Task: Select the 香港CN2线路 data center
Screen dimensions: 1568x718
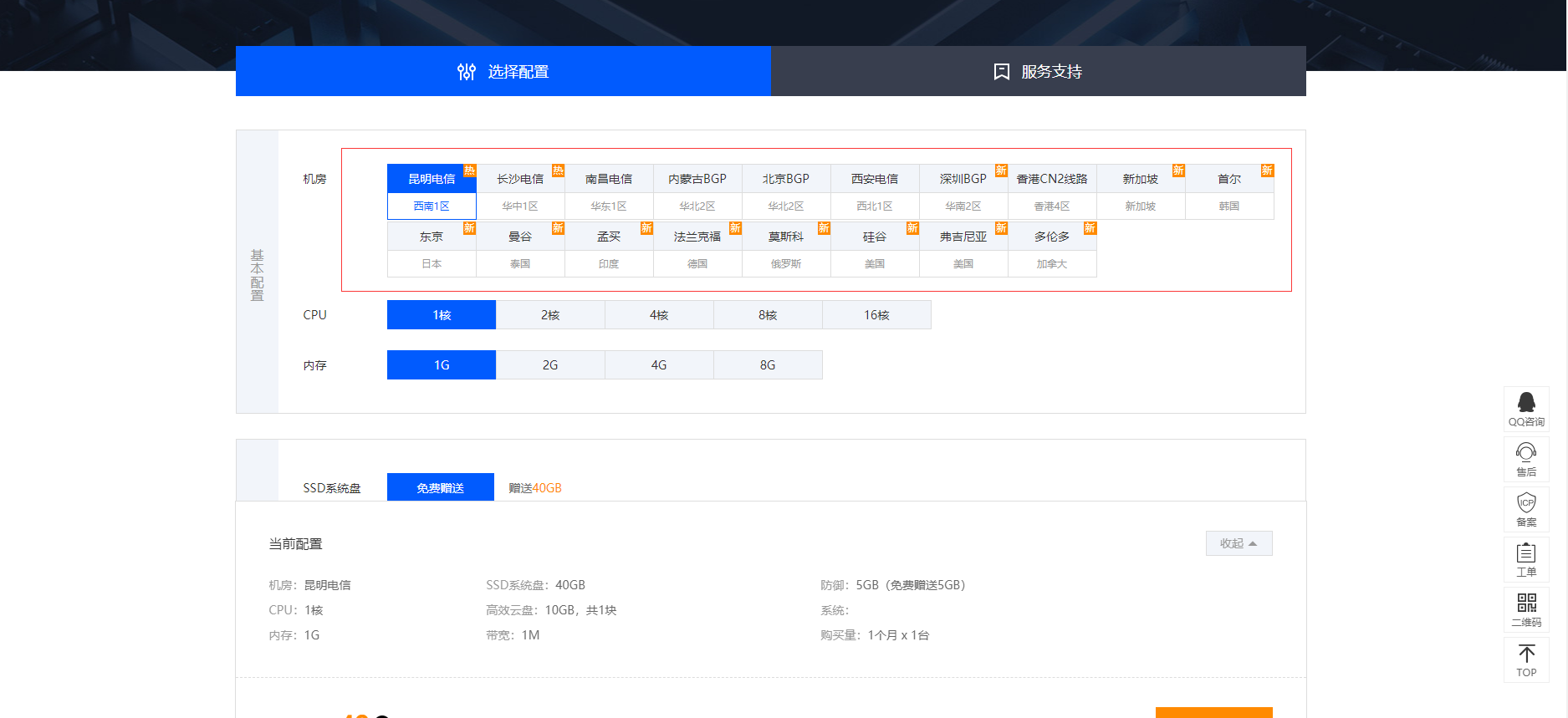Action: click(x=1051, y=180)
